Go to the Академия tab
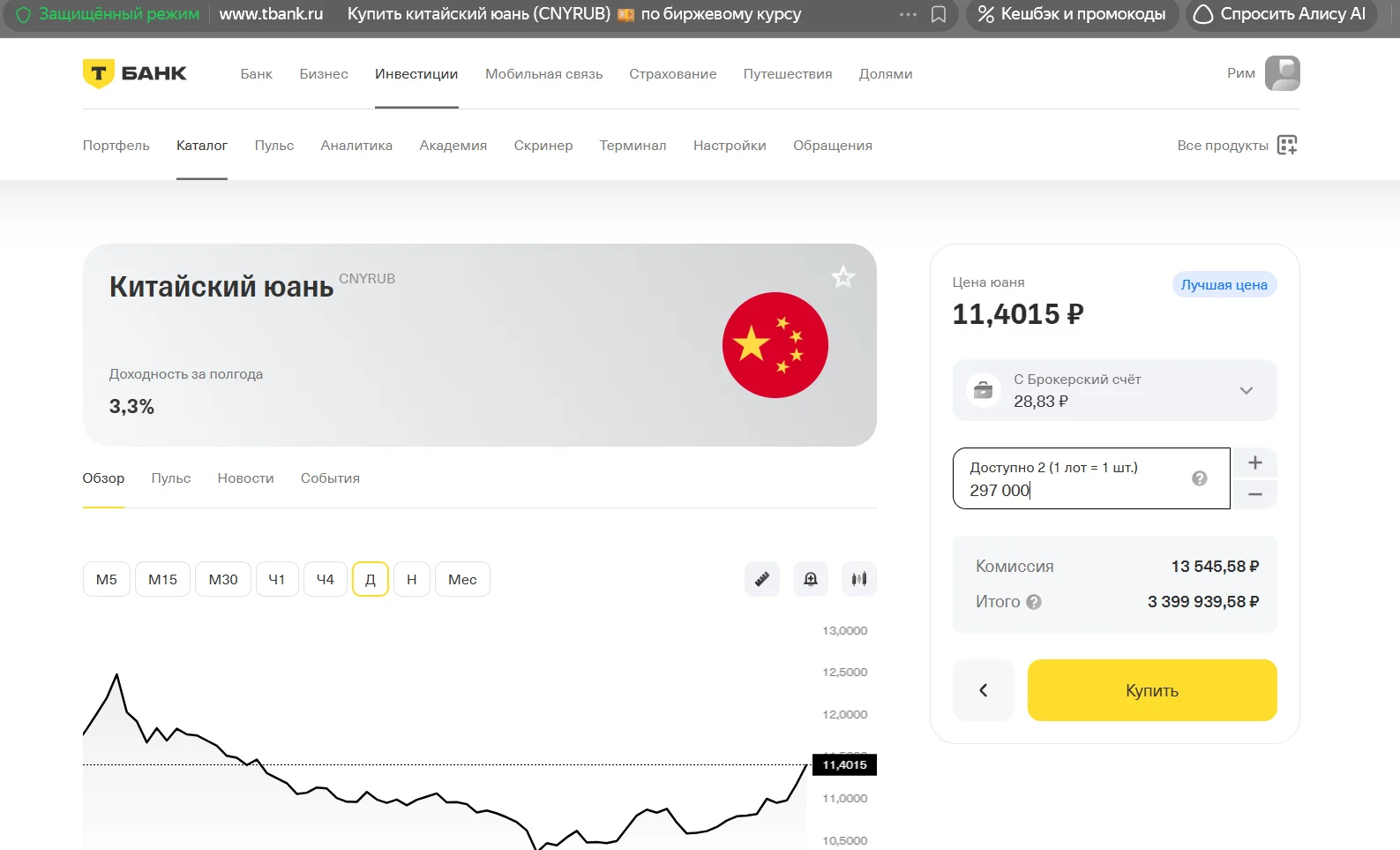Viewport: 1400px width, 850px height. tap(453, 146)
